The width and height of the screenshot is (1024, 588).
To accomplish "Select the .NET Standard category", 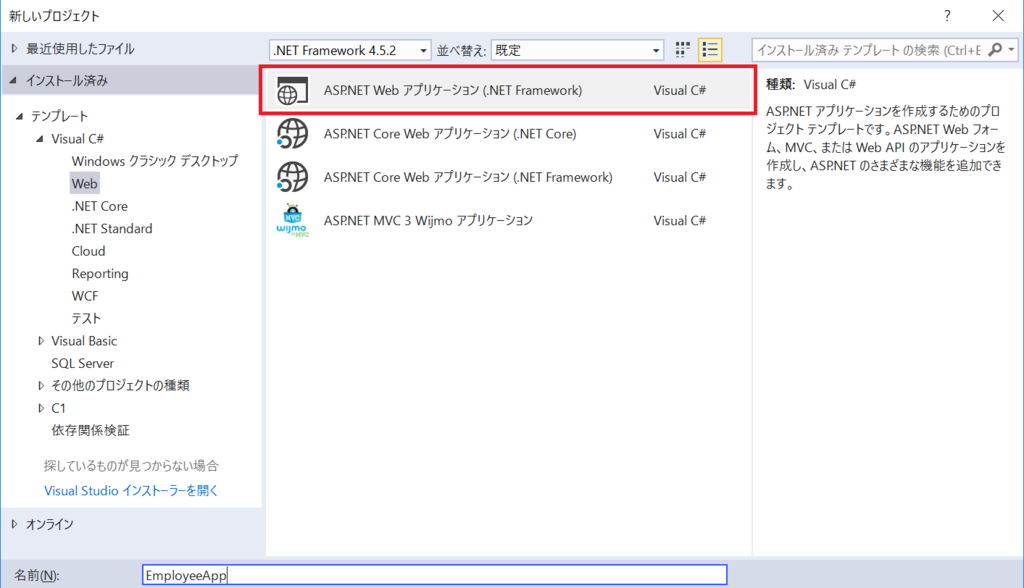I will [x=112, y=229].
